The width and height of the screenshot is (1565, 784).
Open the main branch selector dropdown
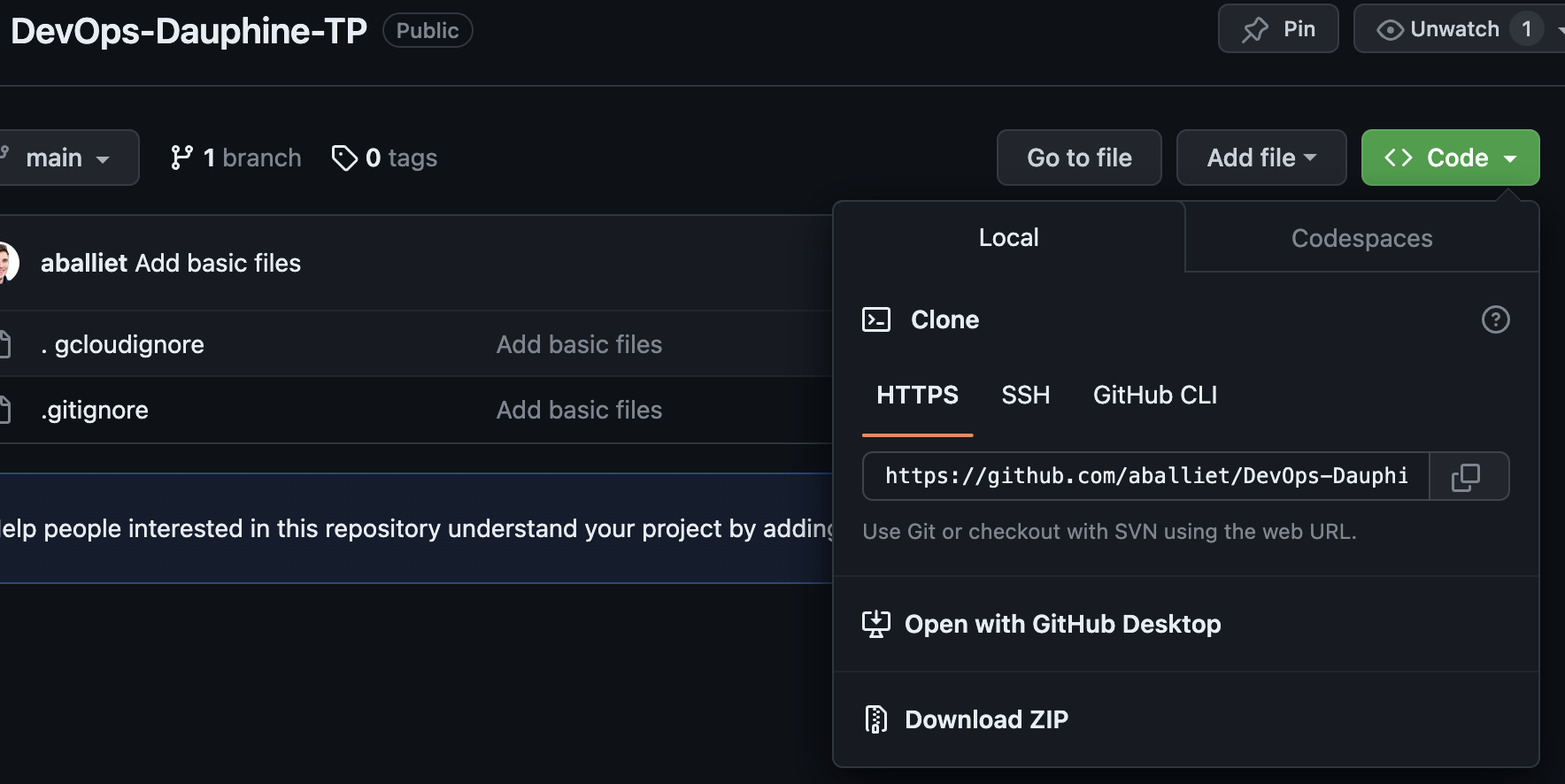(66, 158)
